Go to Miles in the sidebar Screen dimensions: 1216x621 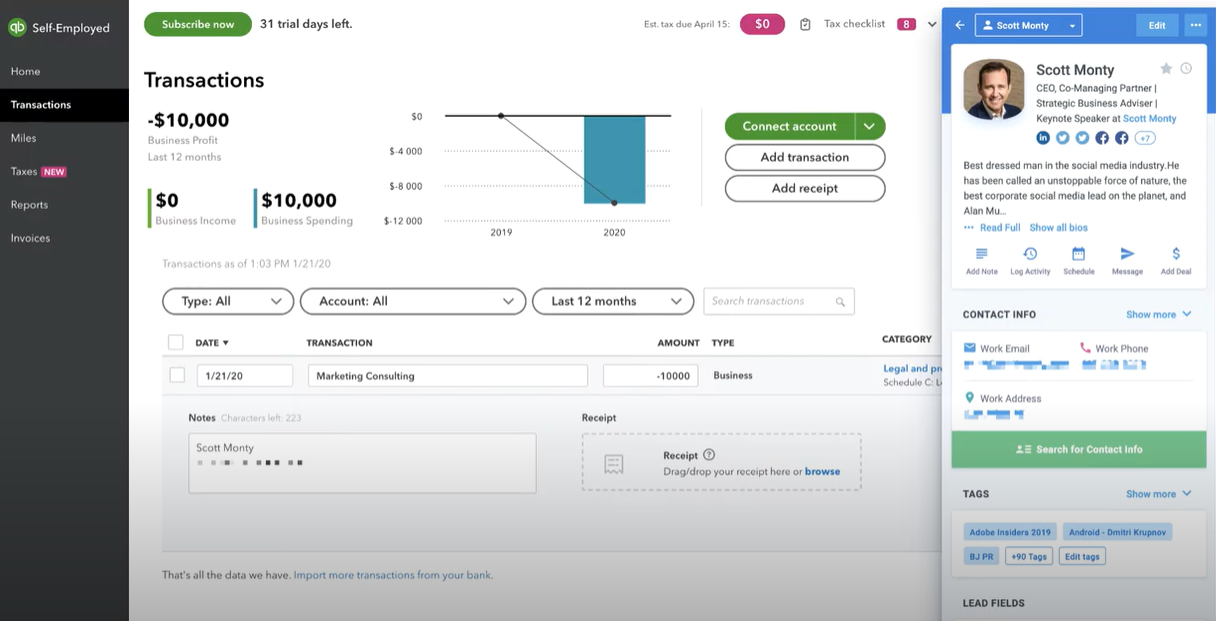pos(24,138)
